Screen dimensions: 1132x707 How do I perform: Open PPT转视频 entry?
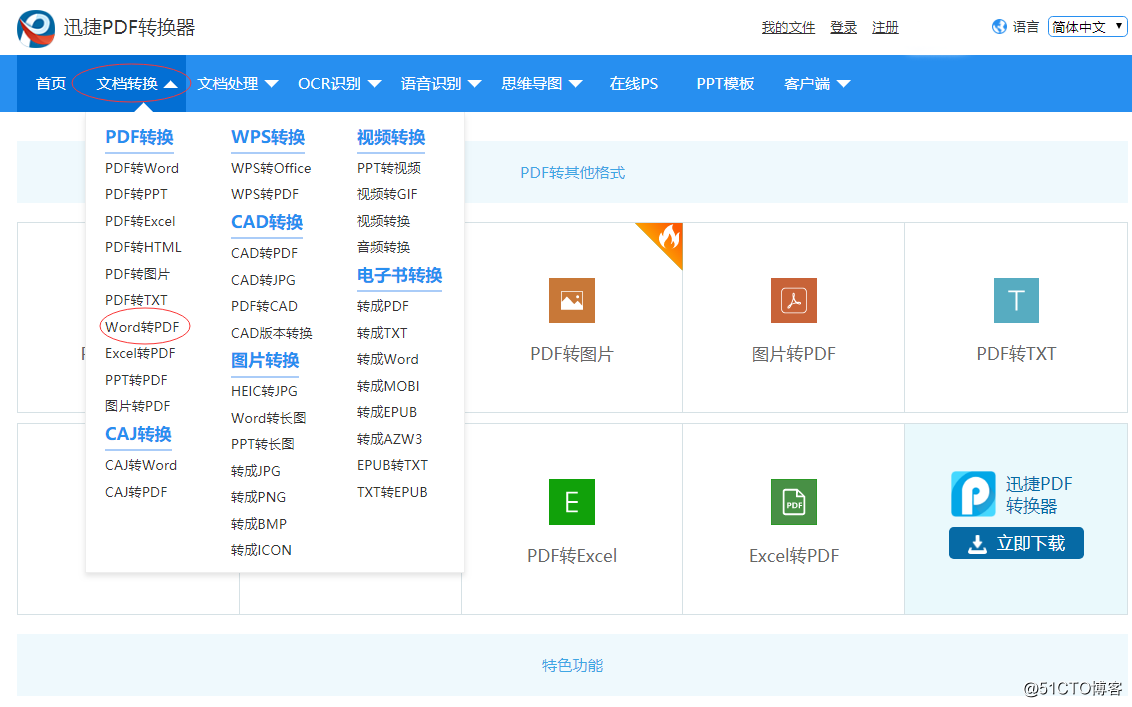tap(388, 168)
